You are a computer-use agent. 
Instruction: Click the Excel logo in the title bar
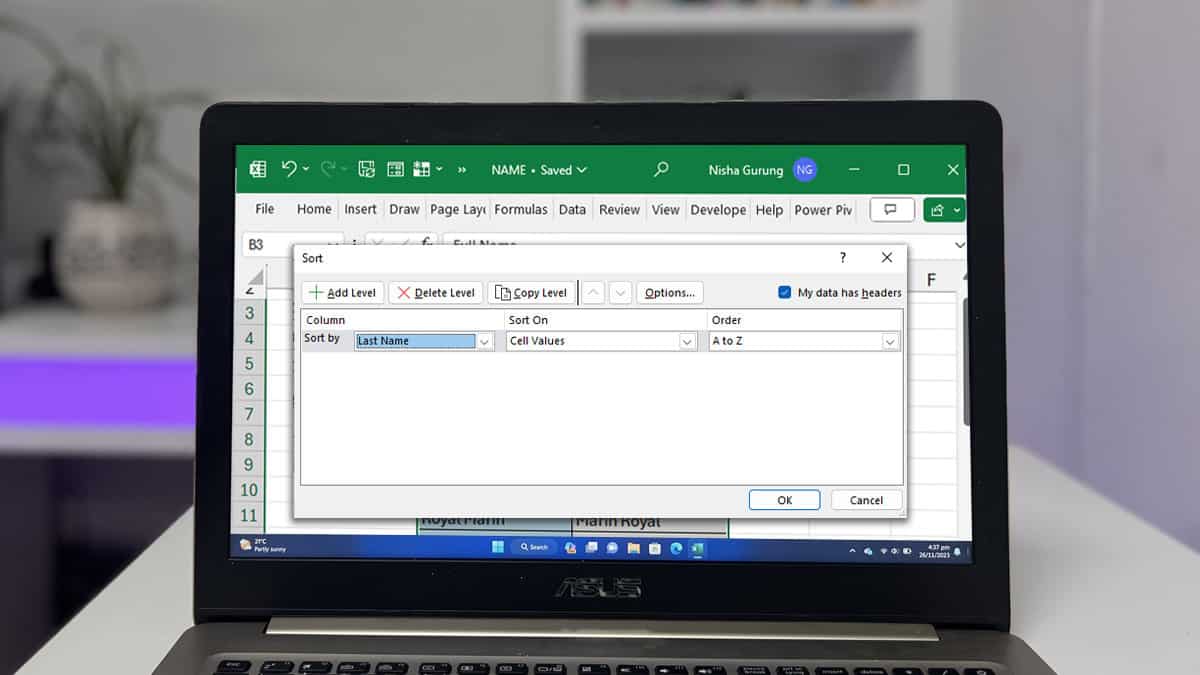258,170
